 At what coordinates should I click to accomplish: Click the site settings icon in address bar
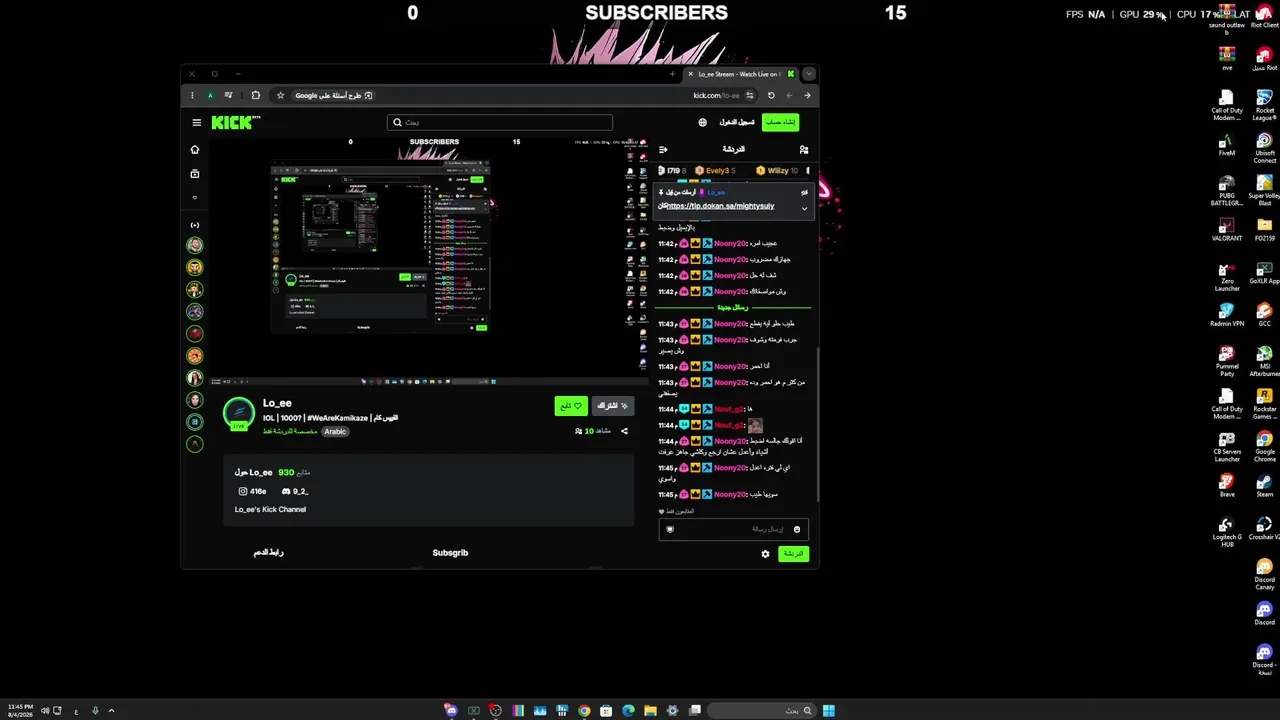pos(749,96)
